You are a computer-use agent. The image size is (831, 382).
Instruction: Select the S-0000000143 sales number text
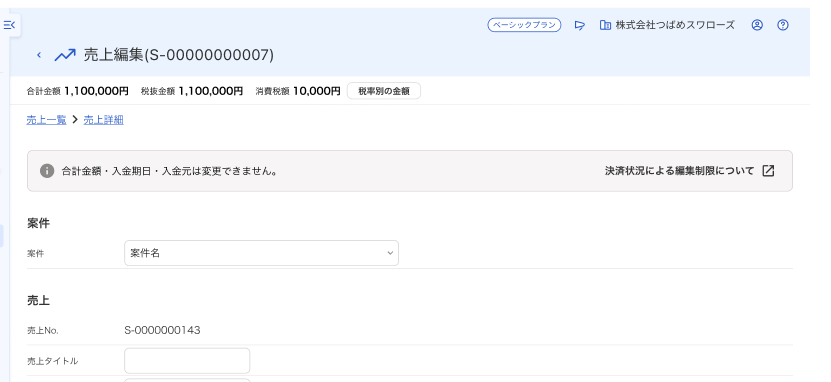[162, 331]
